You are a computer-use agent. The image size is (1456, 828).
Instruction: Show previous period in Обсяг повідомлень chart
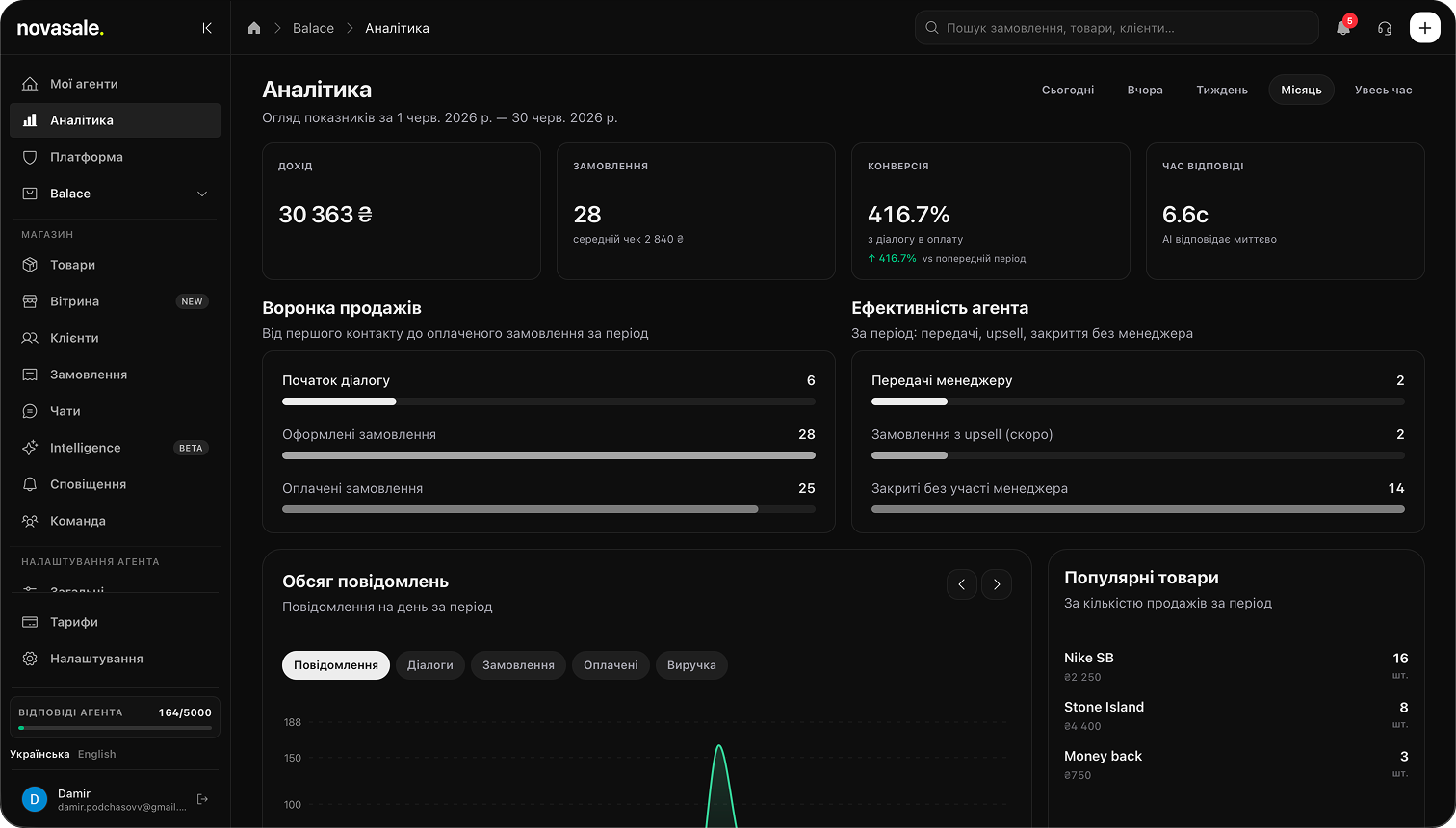tap(962, 584)
